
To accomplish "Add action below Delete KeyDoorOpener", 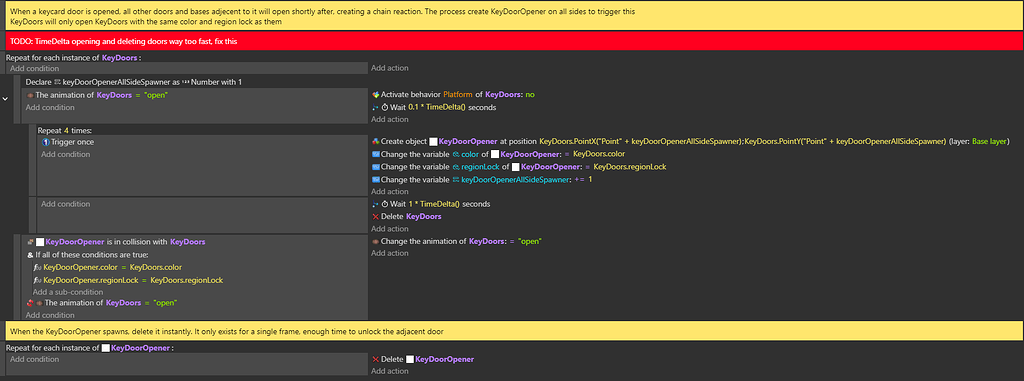I will 390,371.
